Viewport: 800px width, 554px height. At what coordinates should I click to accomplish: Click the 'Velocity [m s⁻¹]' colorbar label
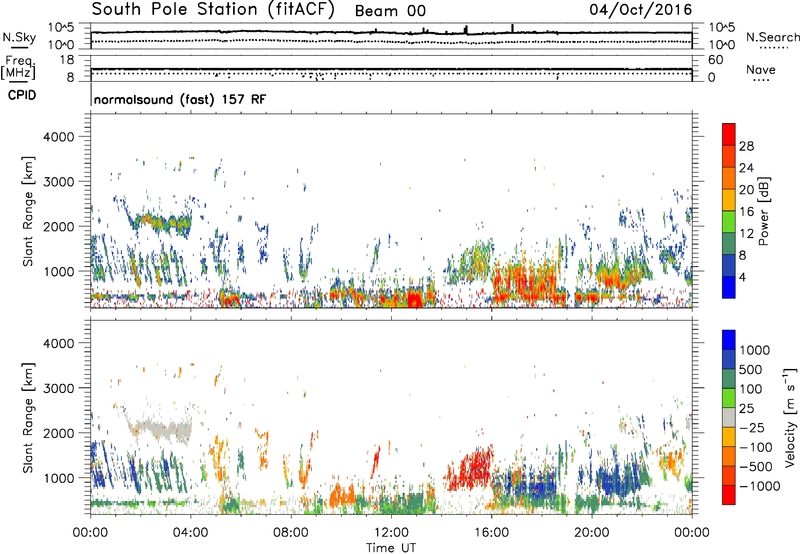(790, 417)
